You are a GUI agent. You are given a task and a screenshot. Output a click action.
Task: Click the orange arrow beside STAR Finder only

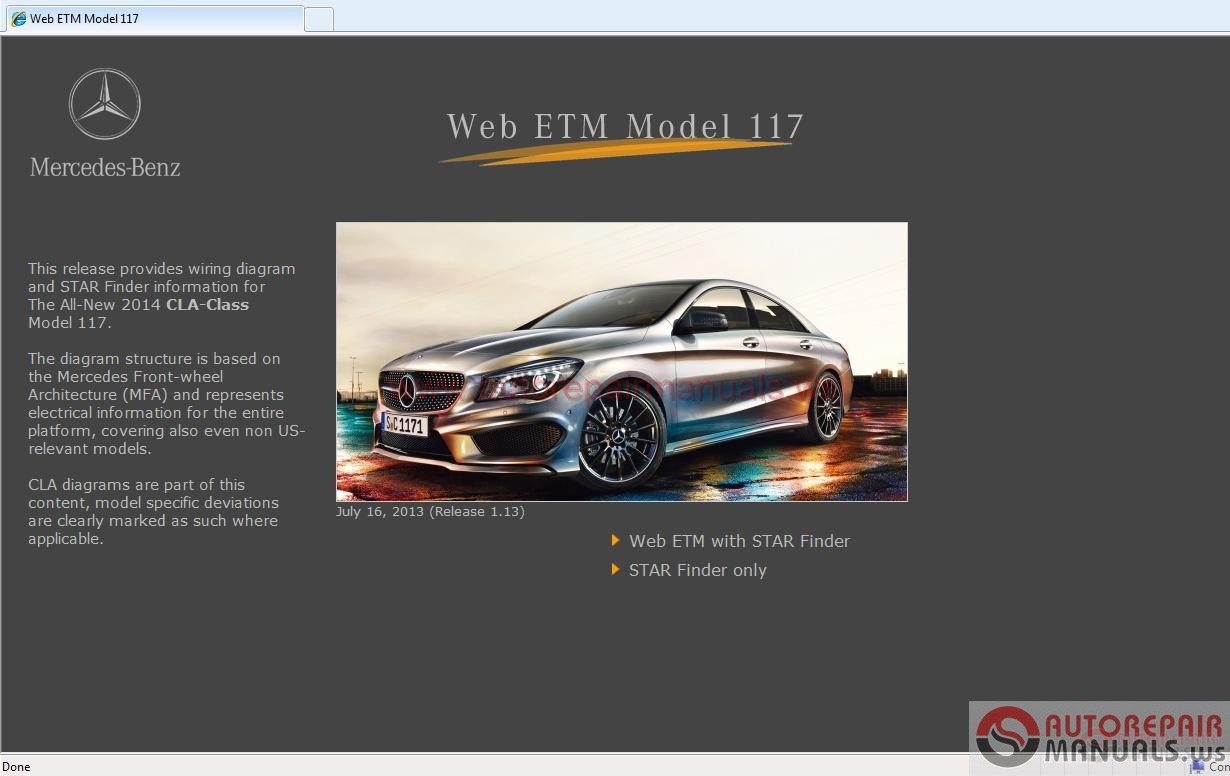[616, 570]
